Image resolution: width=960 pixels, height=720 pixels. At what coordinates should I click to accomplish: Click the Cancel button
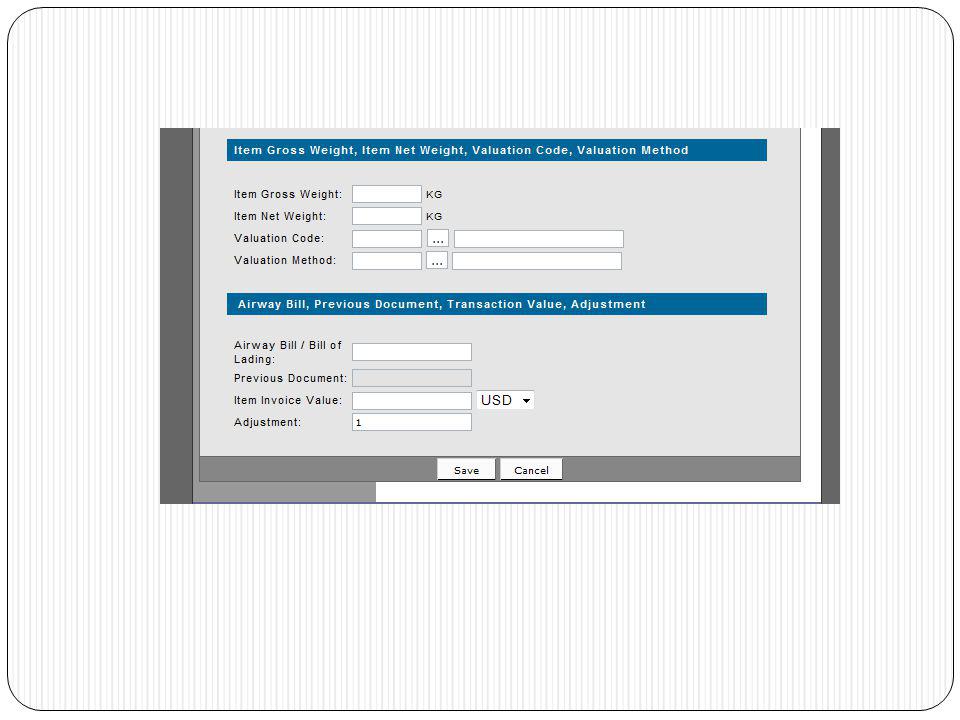(x=531, y=470)
